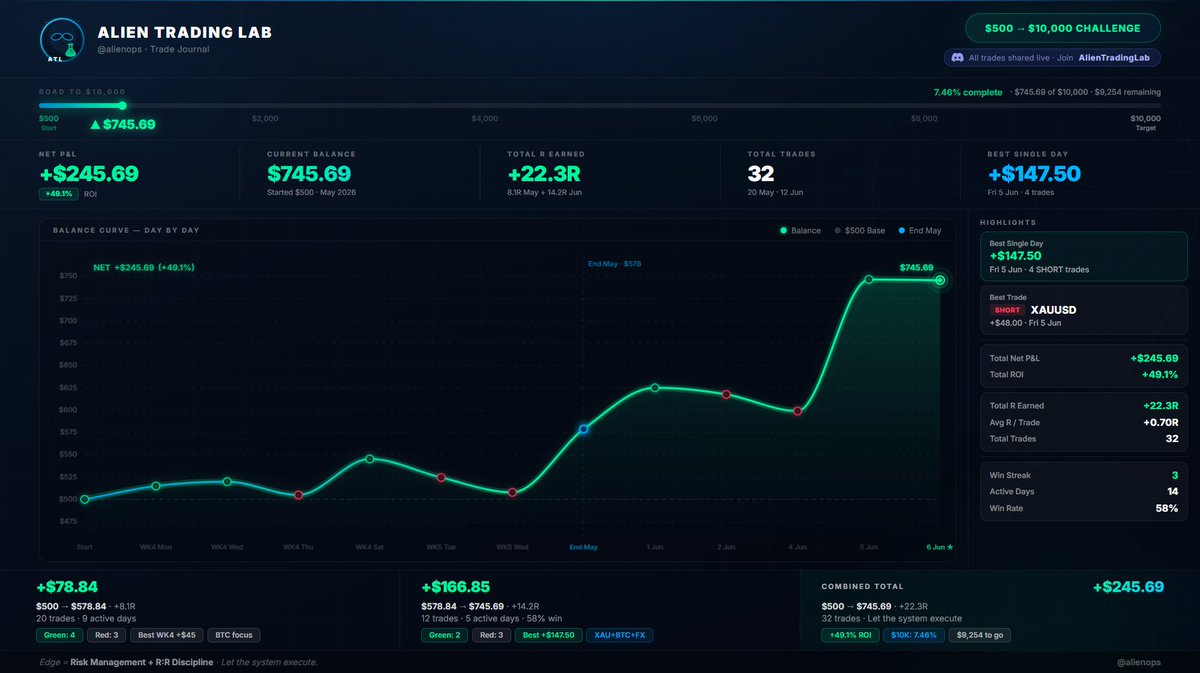
Task: Click the Active Days 14 row
Action: coord(1084,491)
